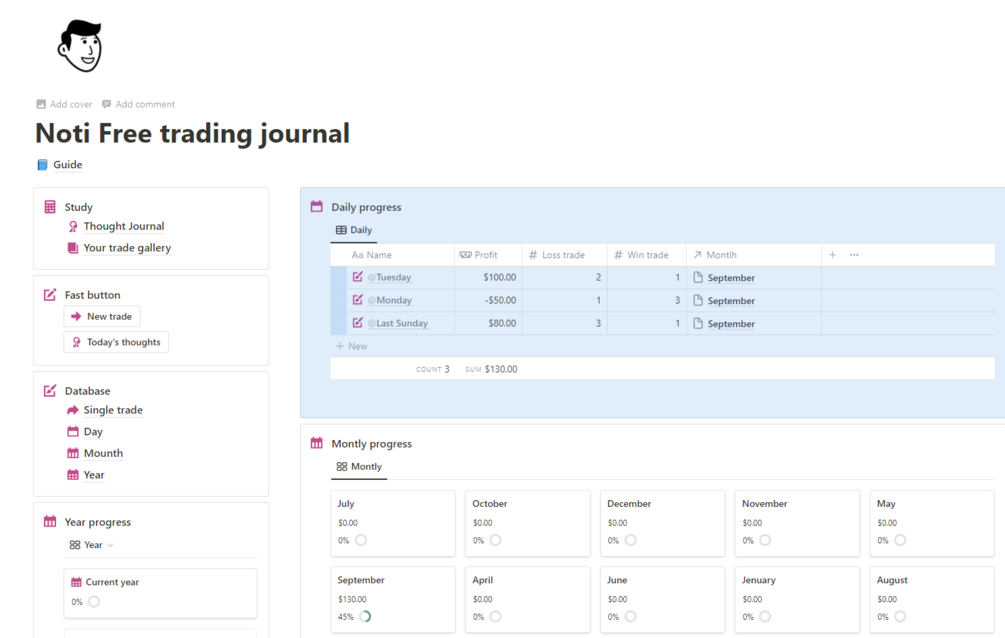The height and width of the screenshot is (638, 1005).
Task: Click the Add comment speech bubble icon
Action: 106,104
